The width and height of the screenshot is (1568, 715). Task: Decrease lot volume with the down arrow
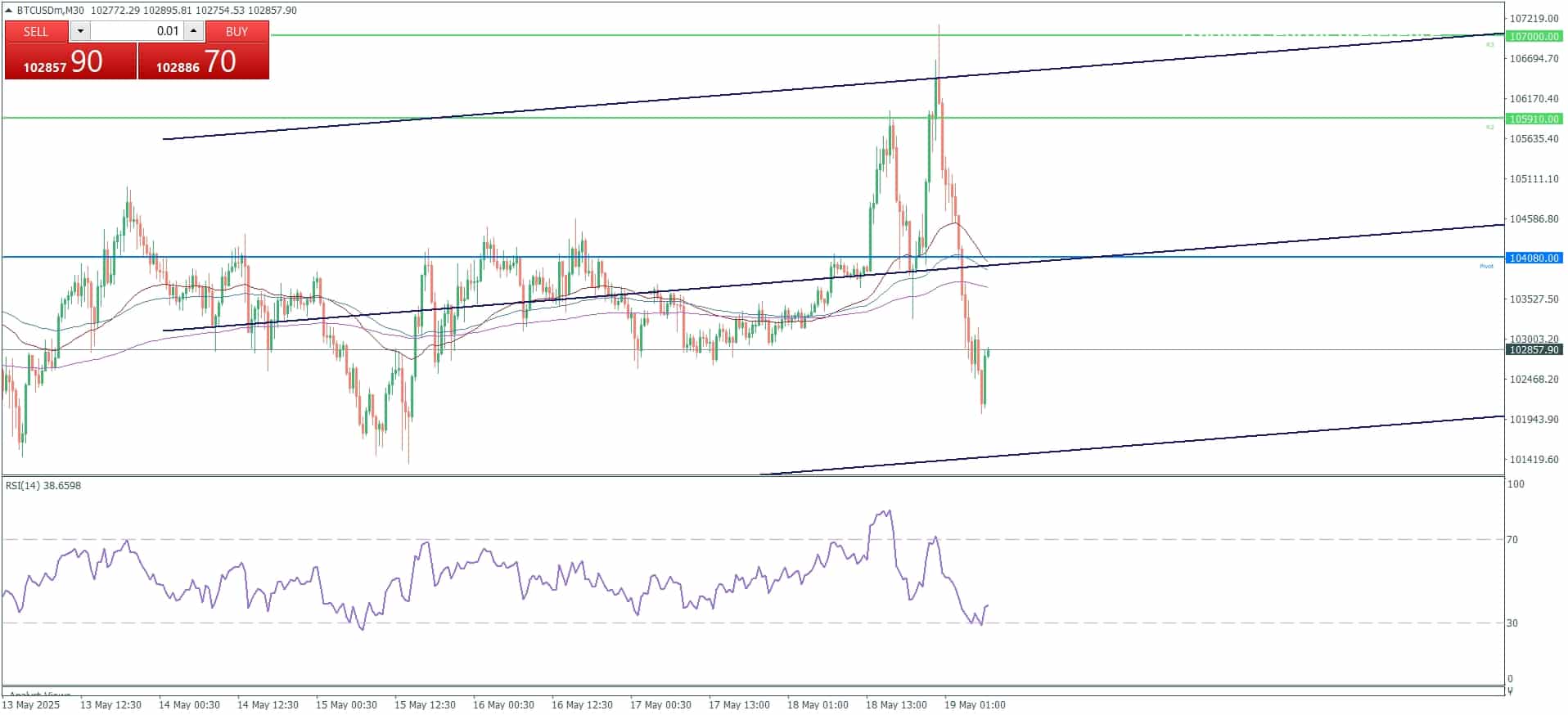tap(80, 31)
